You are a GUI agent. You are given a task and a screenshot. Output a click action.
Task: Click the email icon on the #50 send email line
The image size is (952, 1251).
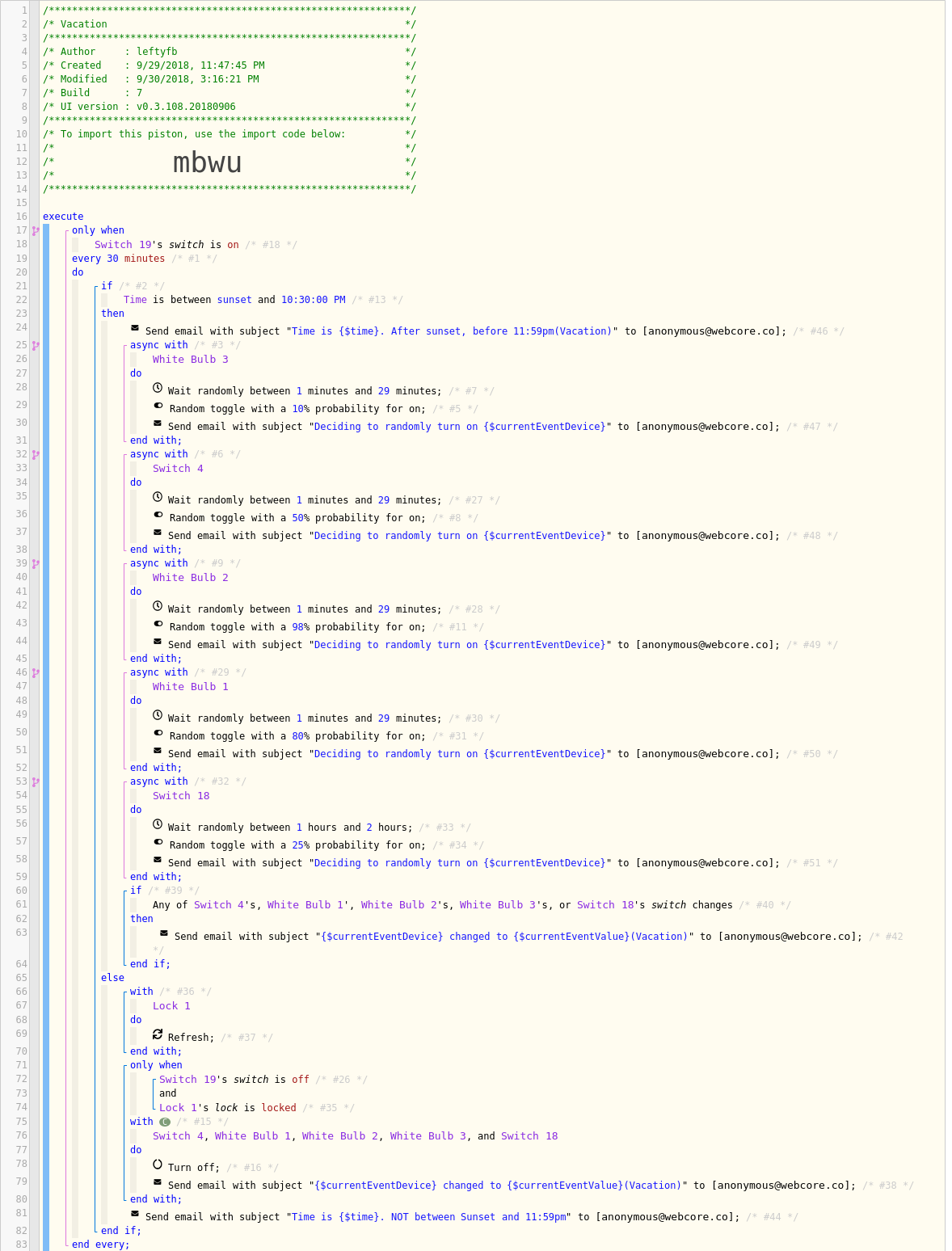(158, 752)
